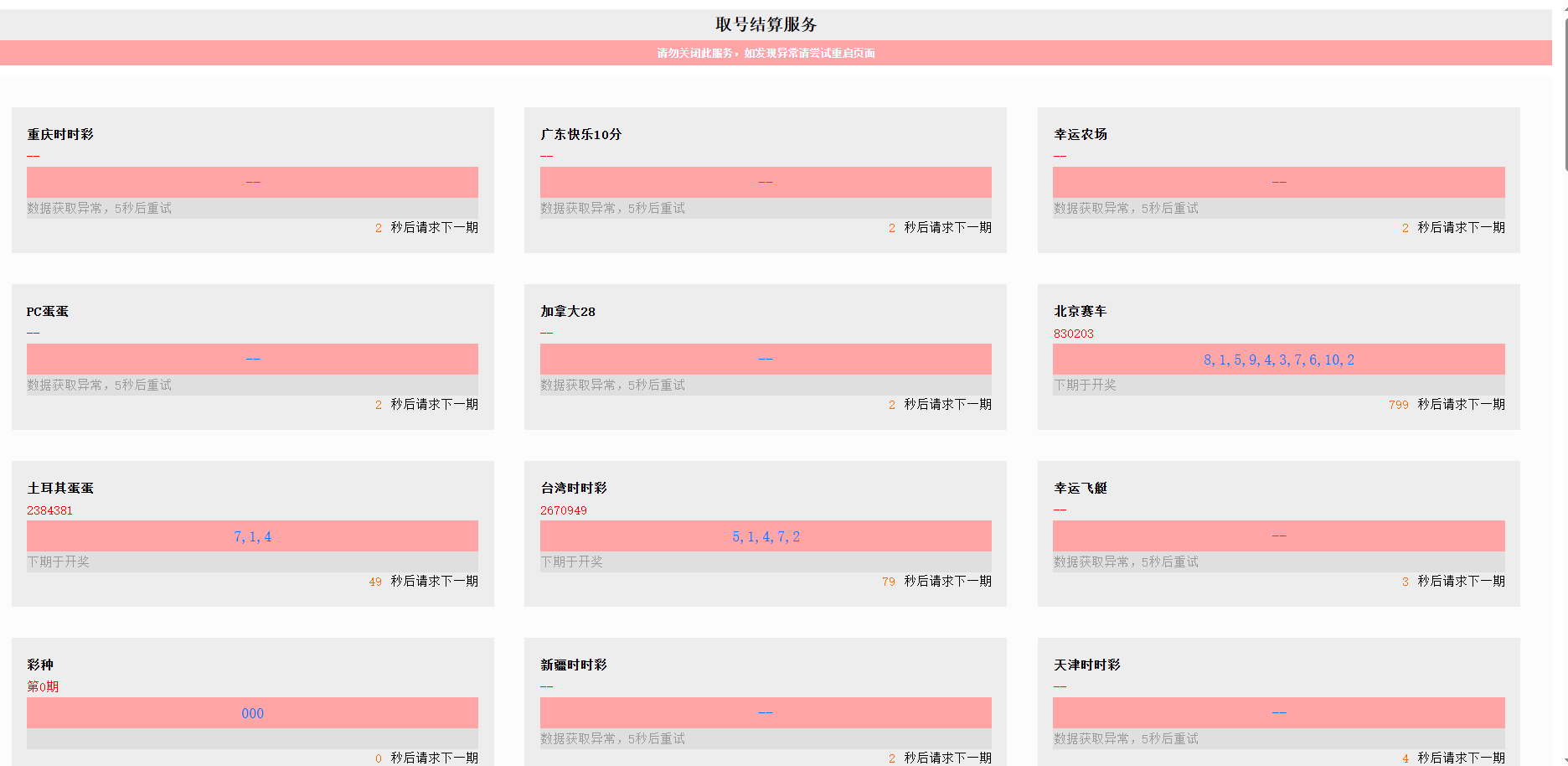The height and width of the screenshot is (766, 1568).
Task: Select the 台湾时时彩 card title
Action: (574, 488)
